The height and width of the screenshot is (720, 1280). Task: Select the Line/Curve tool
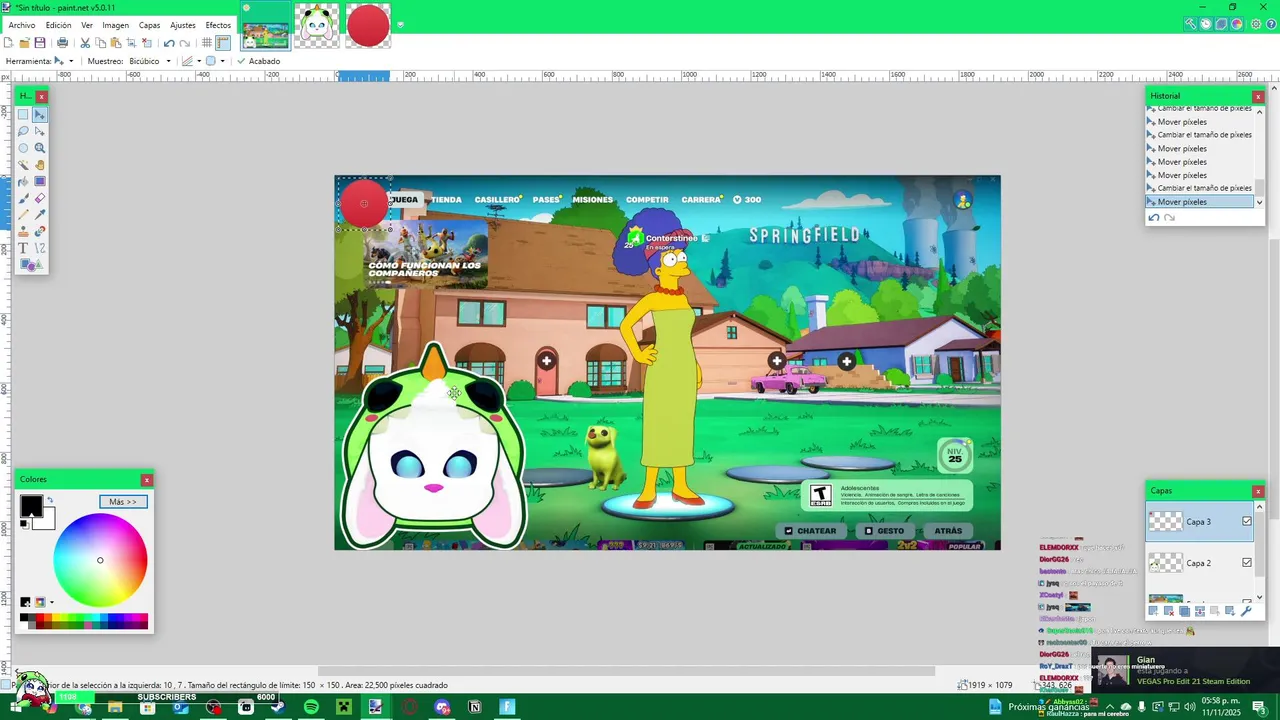tap(40, 248)
